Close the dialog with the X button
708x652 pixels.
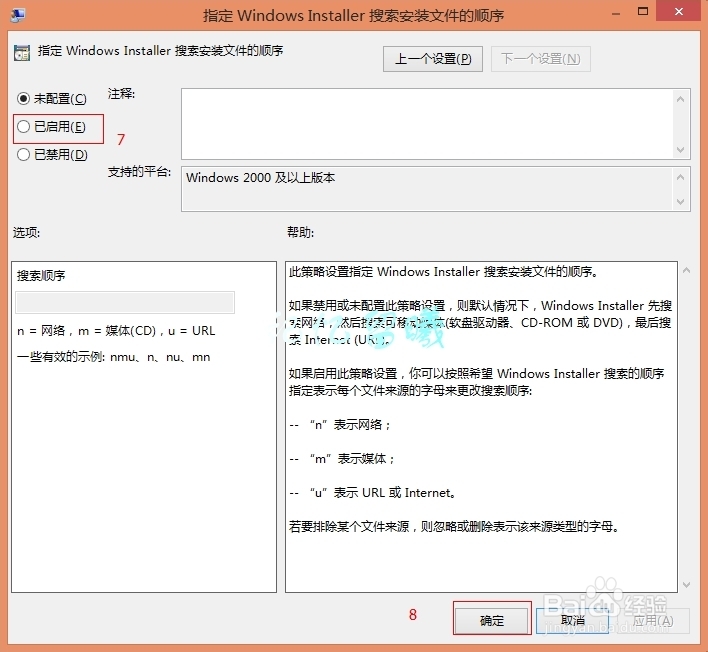pos(679,12)
